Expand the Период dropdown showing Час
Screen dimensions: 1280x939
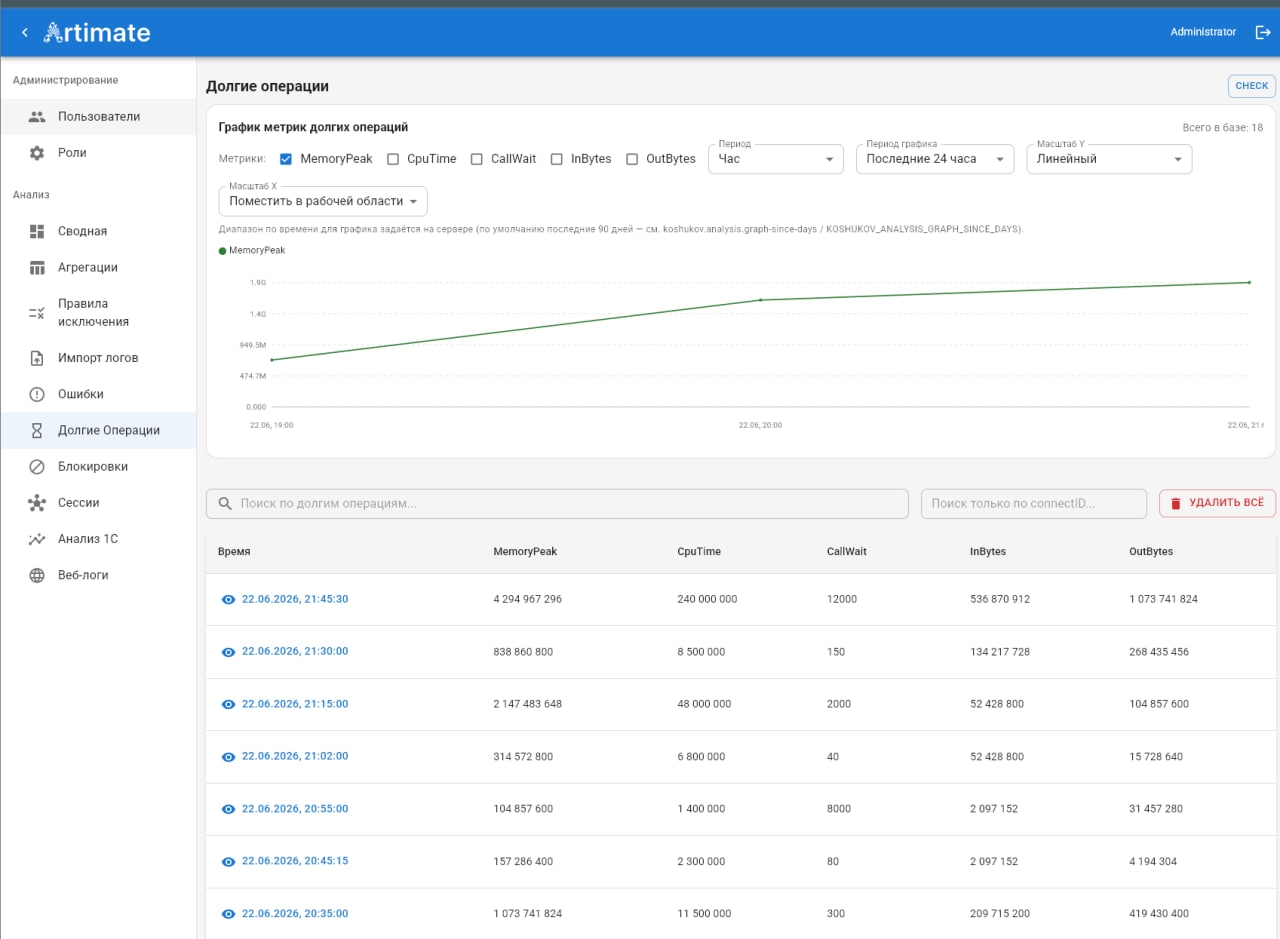(x=776, y=159)
